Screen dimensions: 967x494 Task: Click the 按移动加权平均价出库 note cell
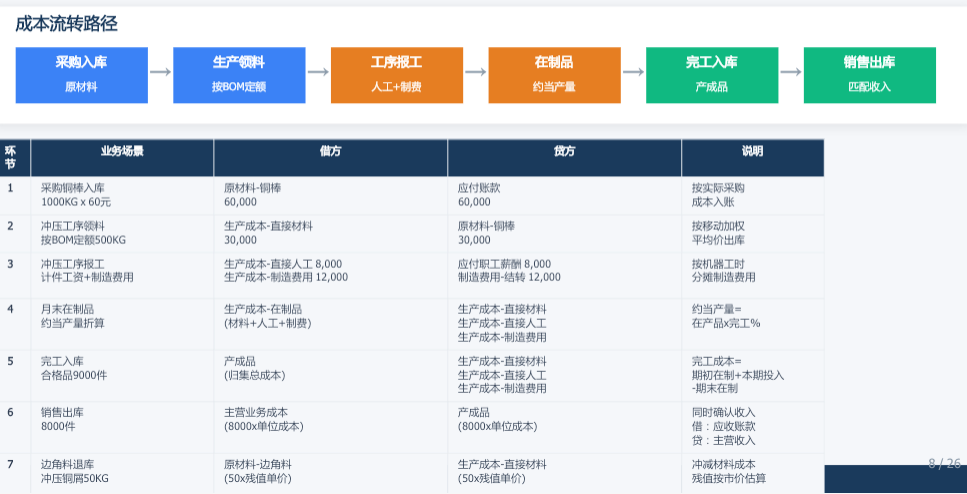click(x=752, y=234)
